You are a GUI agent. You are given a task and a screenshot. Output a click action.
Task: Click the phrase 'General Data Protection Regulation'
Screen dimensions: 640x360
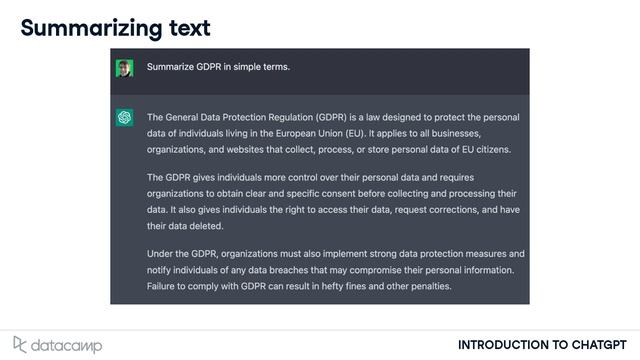[239, 118]
